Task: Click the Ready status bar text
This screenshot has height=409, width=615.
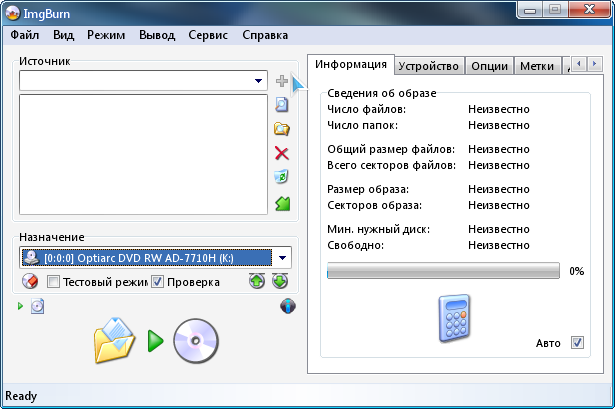Action: [21, 396]
